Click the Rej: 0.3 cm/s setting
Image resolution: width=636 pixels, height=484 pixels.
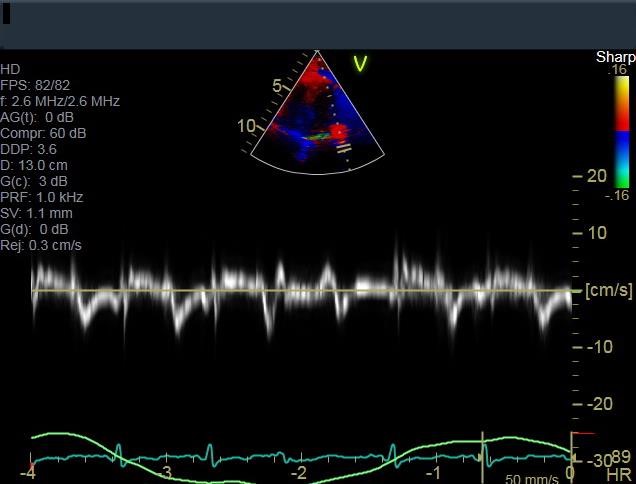pyautogui.click(x=41, y=245)
